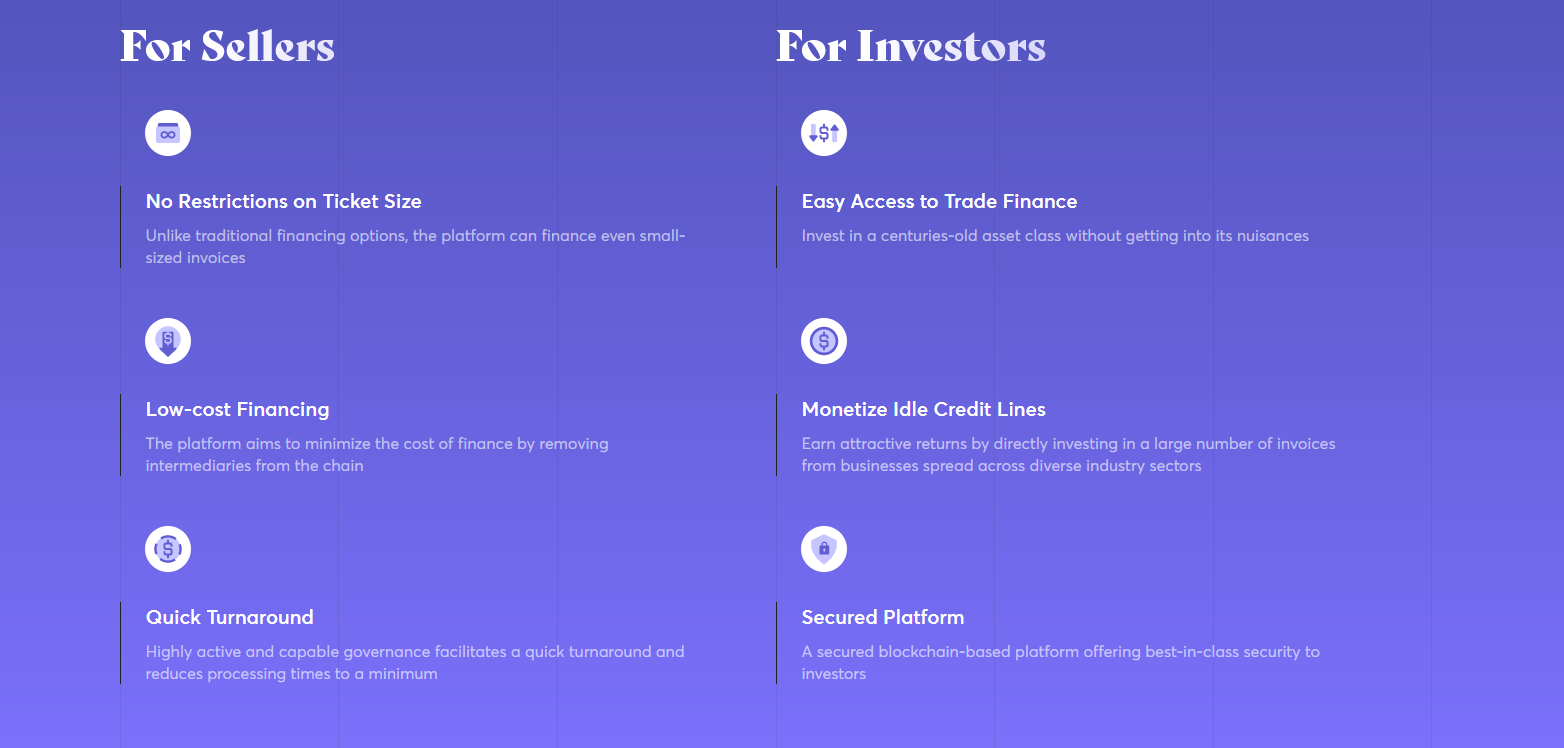The height and width of the screenshot is (748, 1564).
Task: Click the Monetize Idle Credit Lines title
Action: coord(924,409)
